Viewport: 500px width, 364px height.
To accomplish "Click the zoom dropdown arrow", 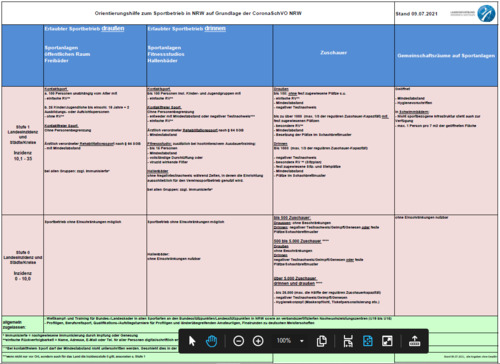I will (302, 341).
